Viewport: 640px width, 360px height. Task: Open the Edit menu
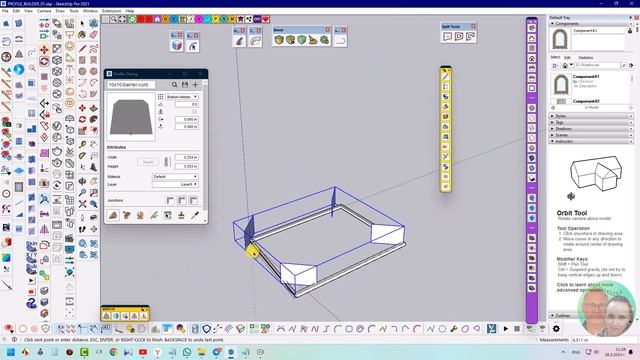tap(16, 11)
